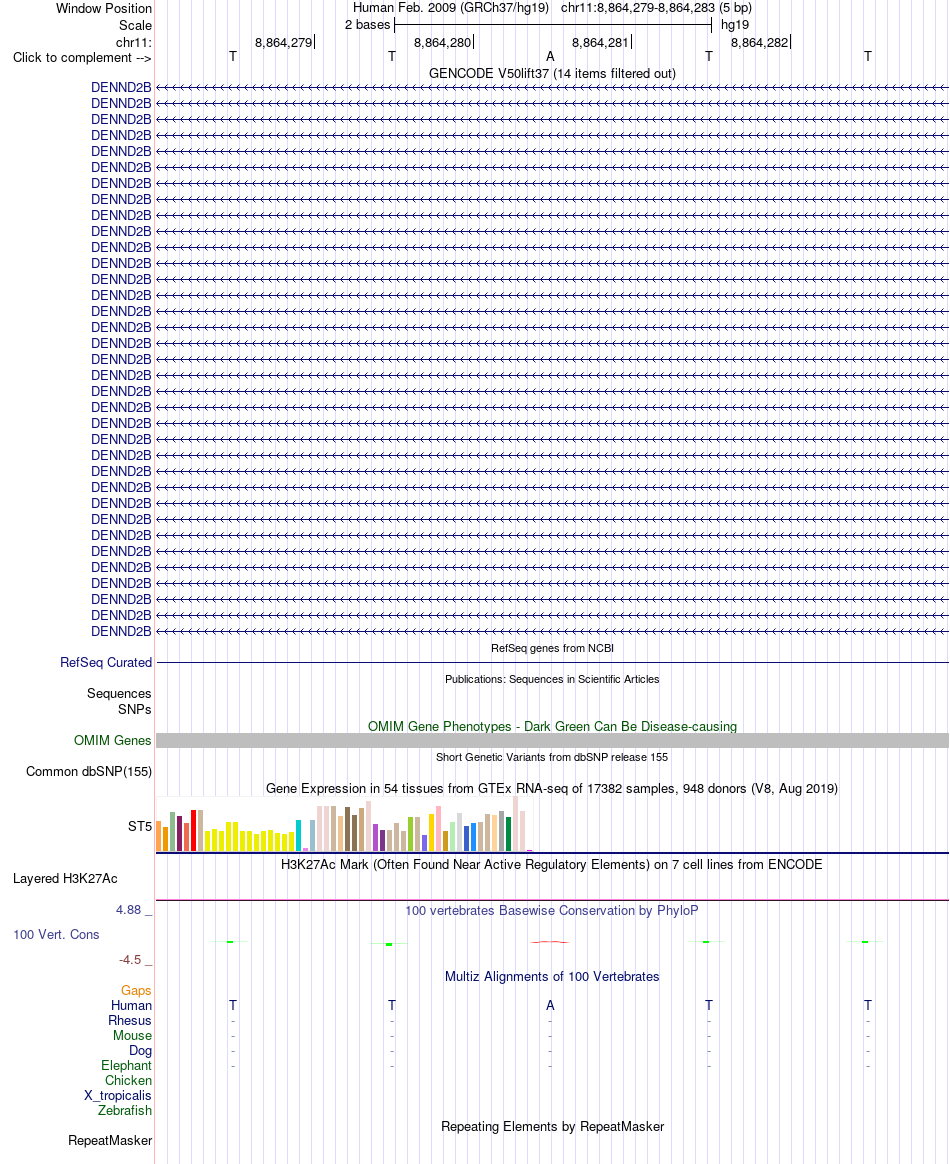Click the 'hg19' text beside the scale bar
The image size is (950, 1164).
point(735,24)
